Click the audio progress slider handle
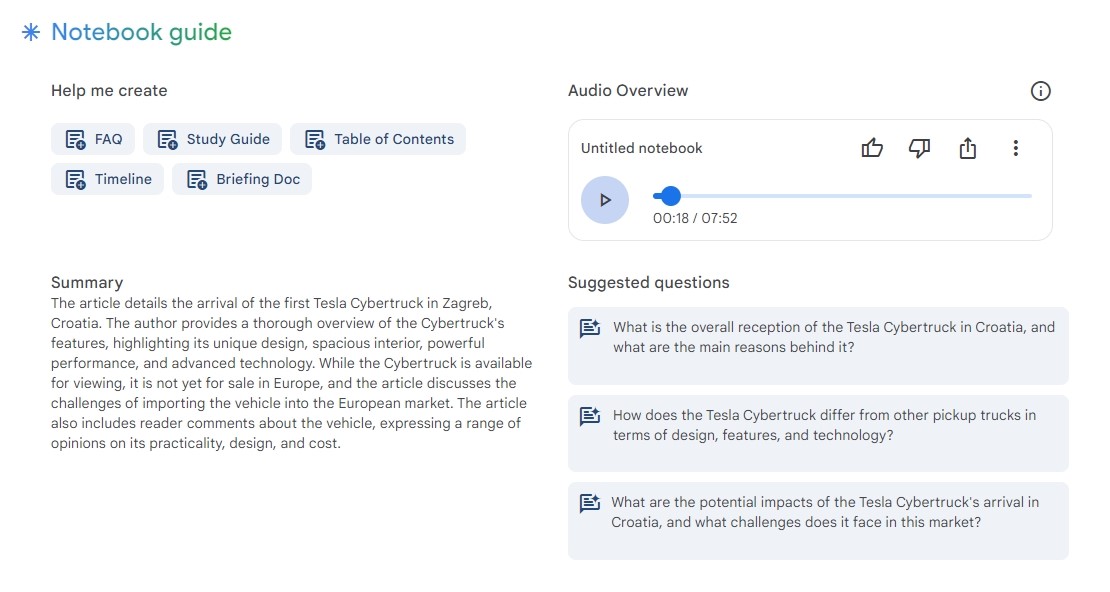 point(670,195)
